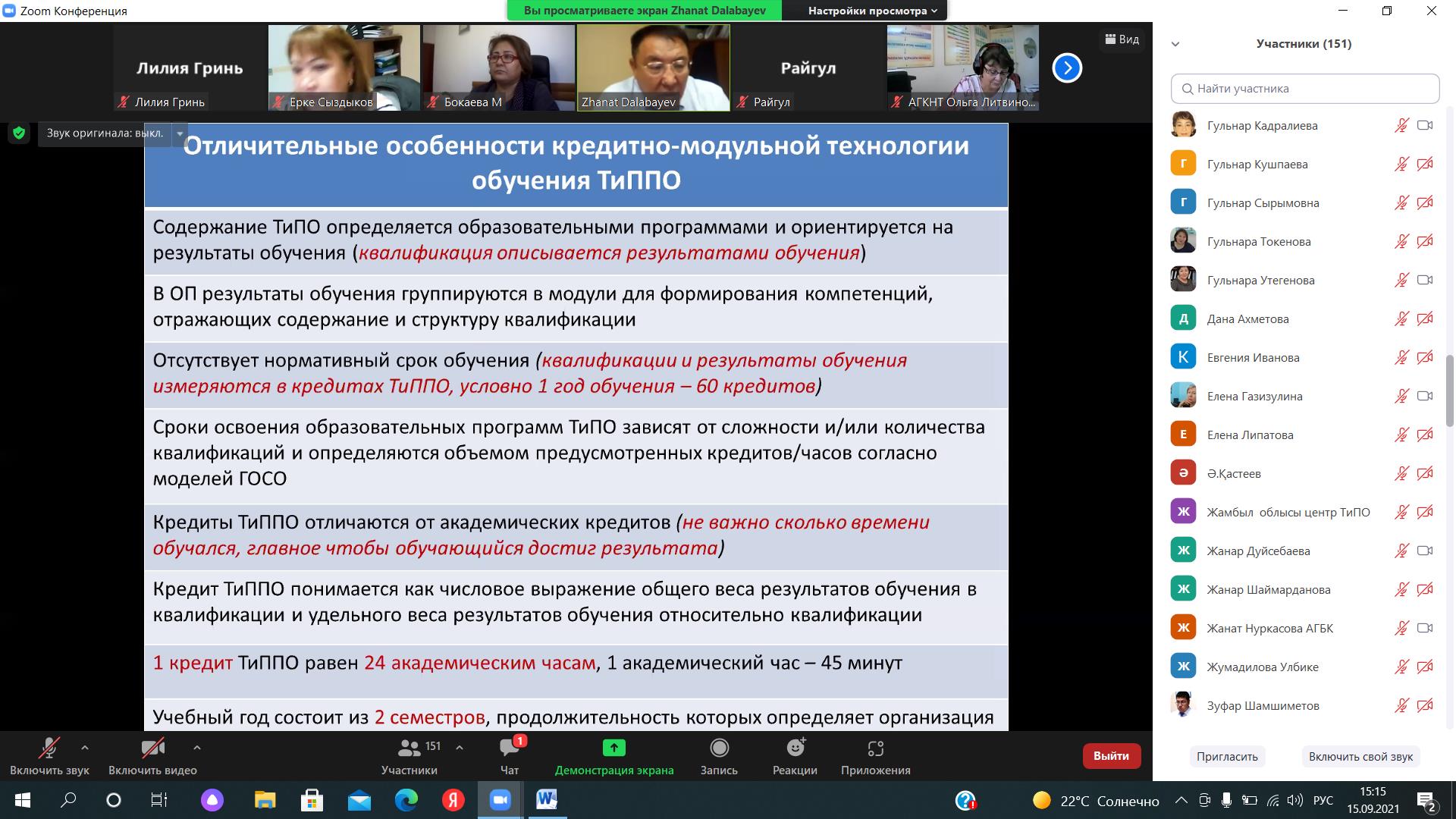
Task: Click the Пригласить button
Action: click(x=1227, y=757)
